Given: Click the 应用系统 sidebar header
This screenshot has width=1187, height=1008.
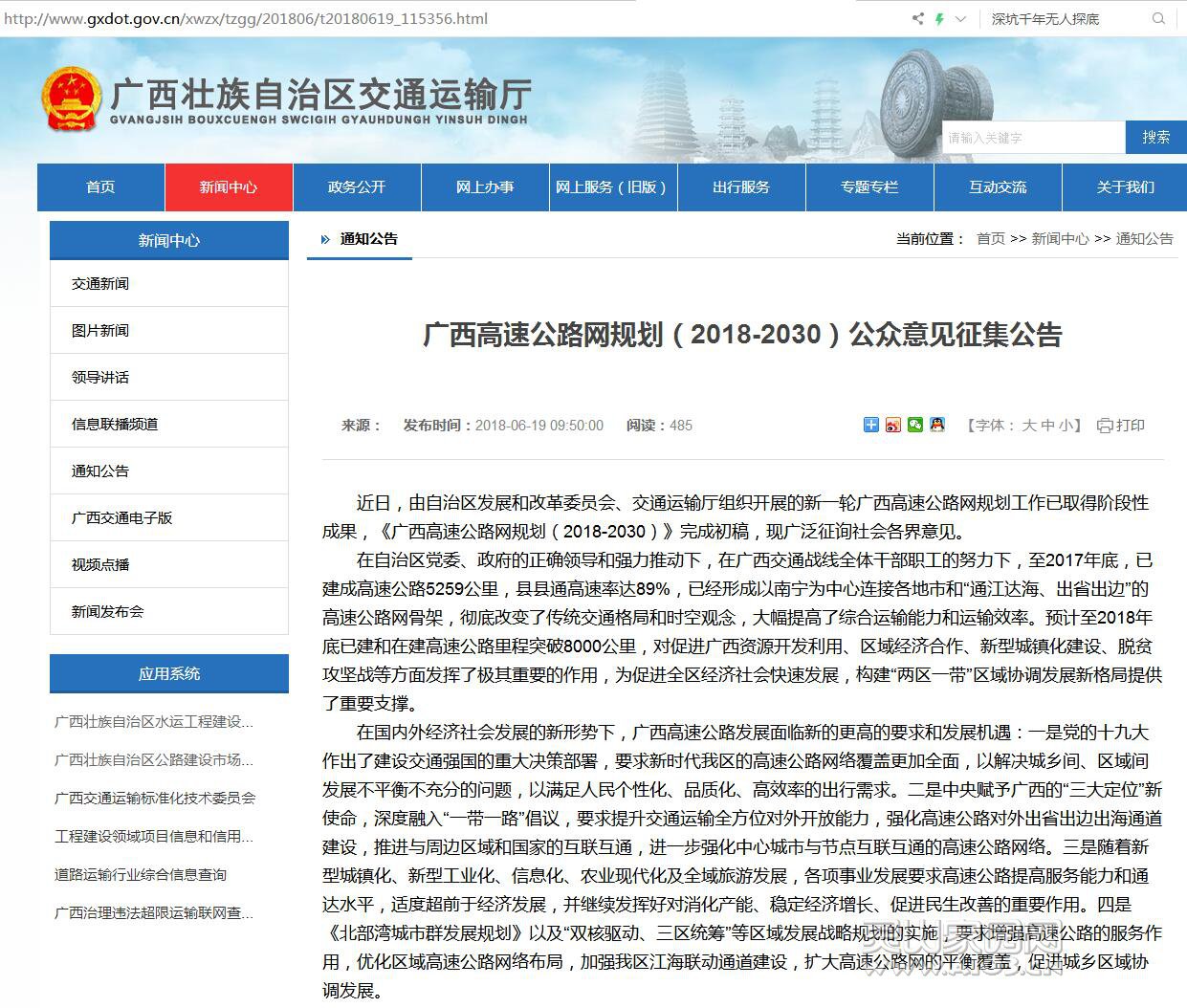Looking at the screenshot, I should point(169,673).
